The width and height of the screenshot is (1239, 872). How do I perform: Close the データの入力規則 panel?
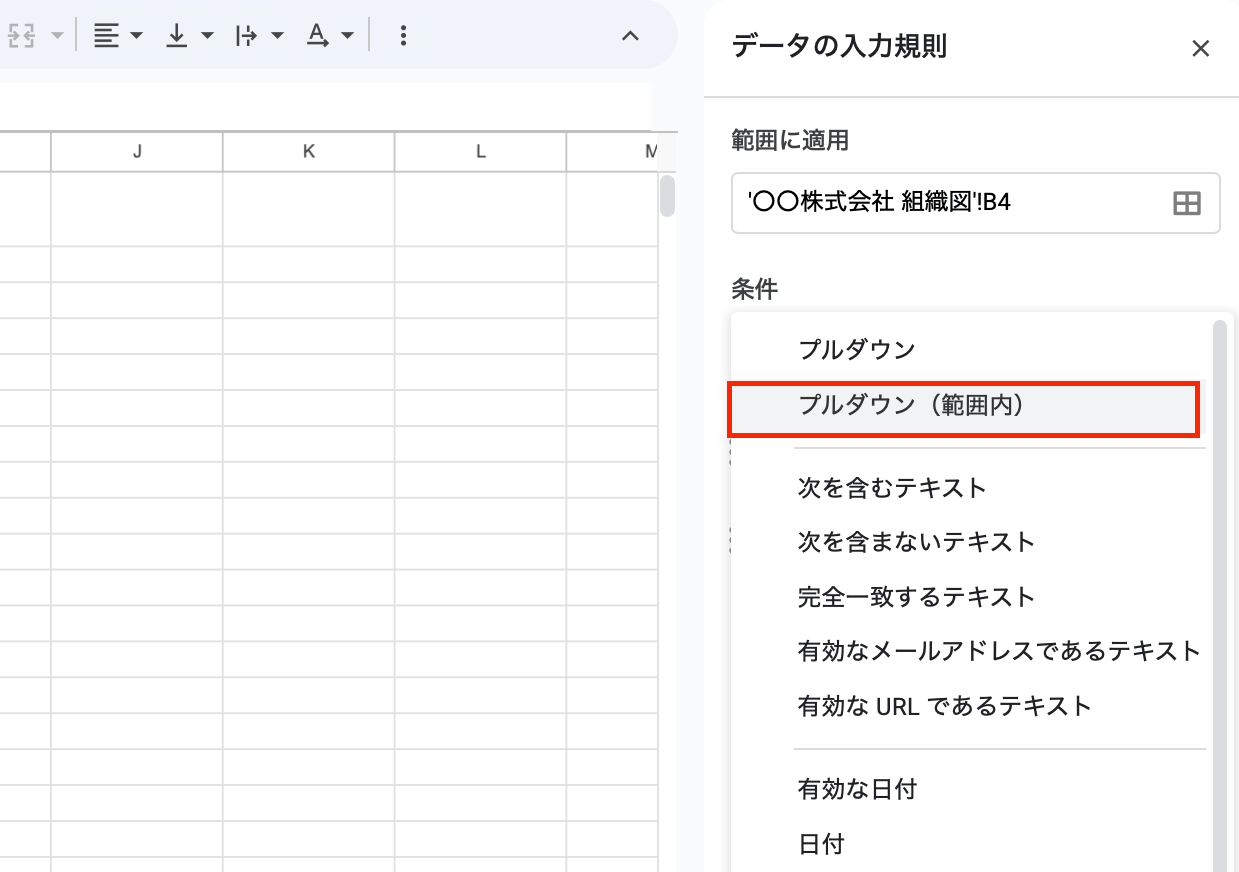point(1200,48)
